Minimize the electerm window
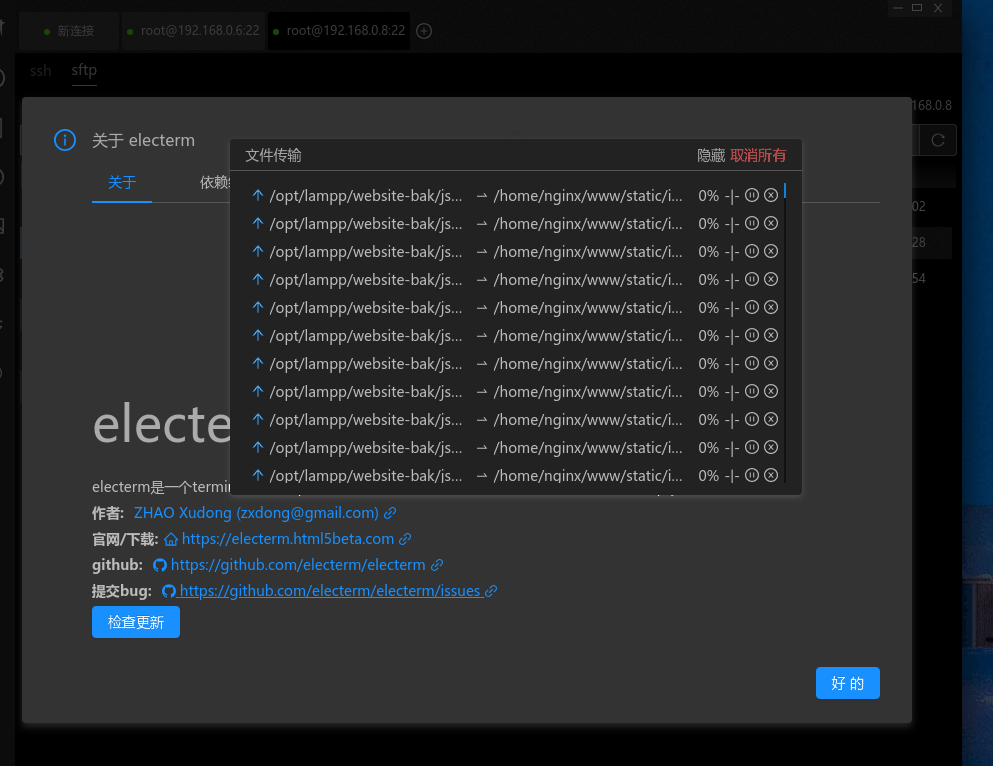 point(897,8)
